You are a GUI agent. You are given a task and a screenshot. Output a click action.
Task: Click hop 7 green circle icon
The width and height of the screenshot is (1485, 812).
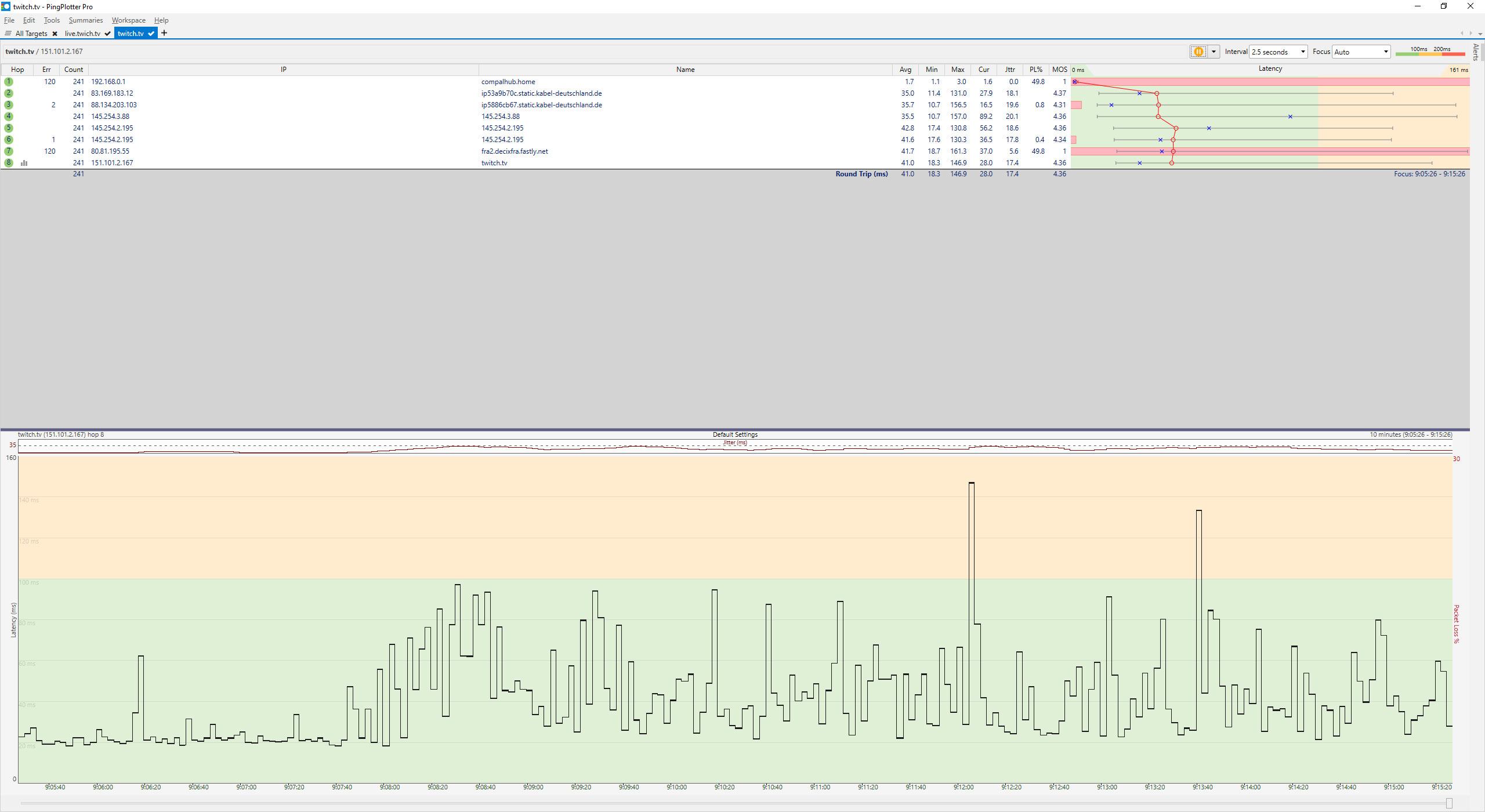point(9,151)
